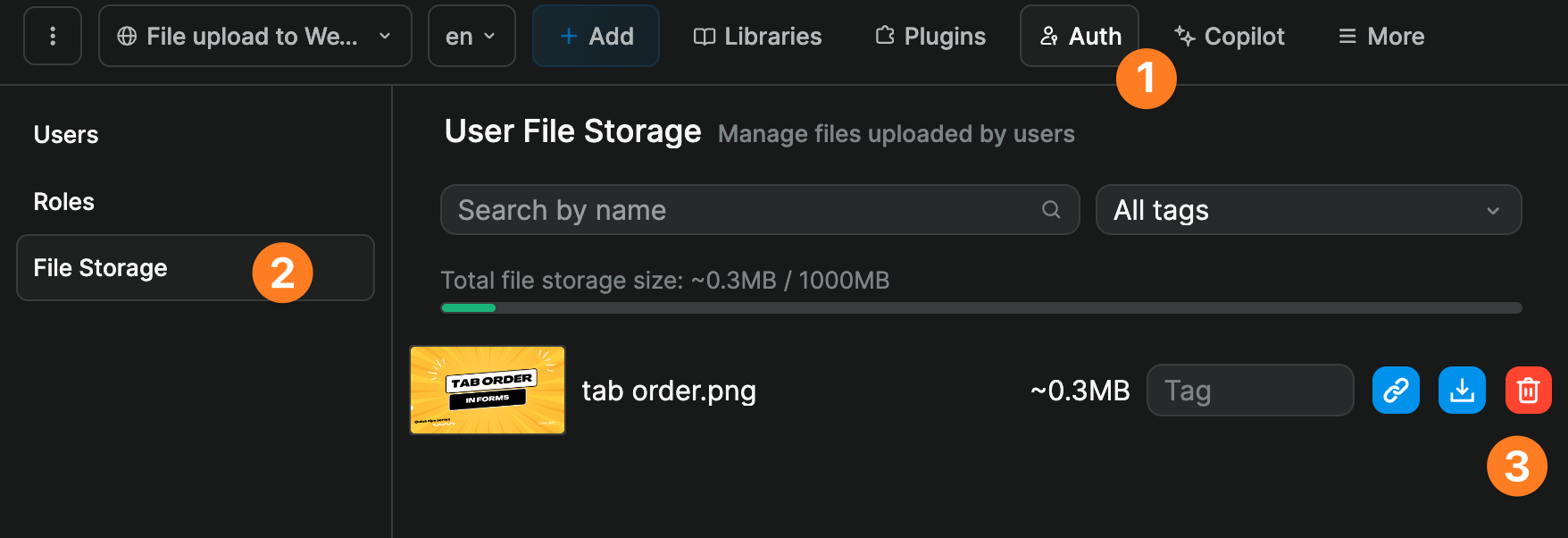Expand the language selector showing en
Image resolution: width=1568 pixels, height=538 pixels.
tap(471, 36)
